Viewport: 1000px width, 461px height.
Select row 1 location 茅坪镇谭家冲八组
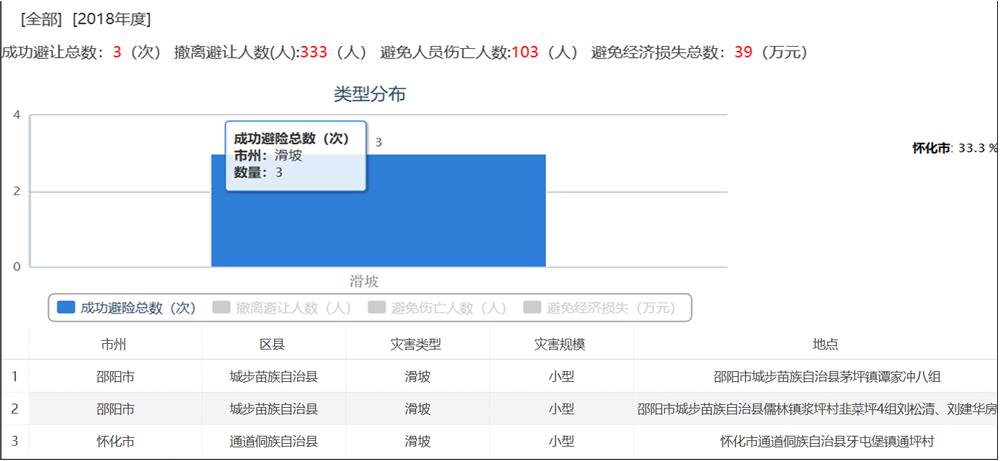click(826, 377)
